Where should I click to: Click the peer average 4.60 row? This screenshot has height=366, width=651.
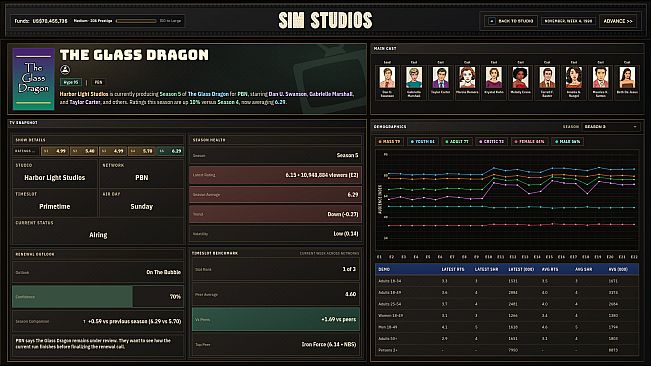(x=276, y=294)
